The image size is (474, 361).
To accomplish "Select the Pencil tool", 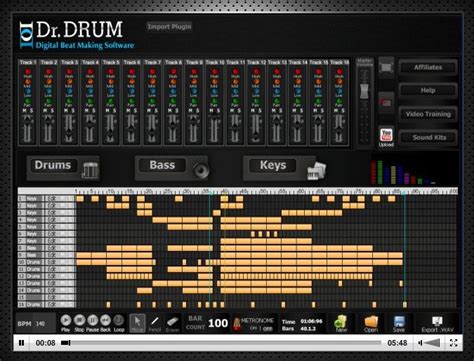I will click(x=154, y=322).
